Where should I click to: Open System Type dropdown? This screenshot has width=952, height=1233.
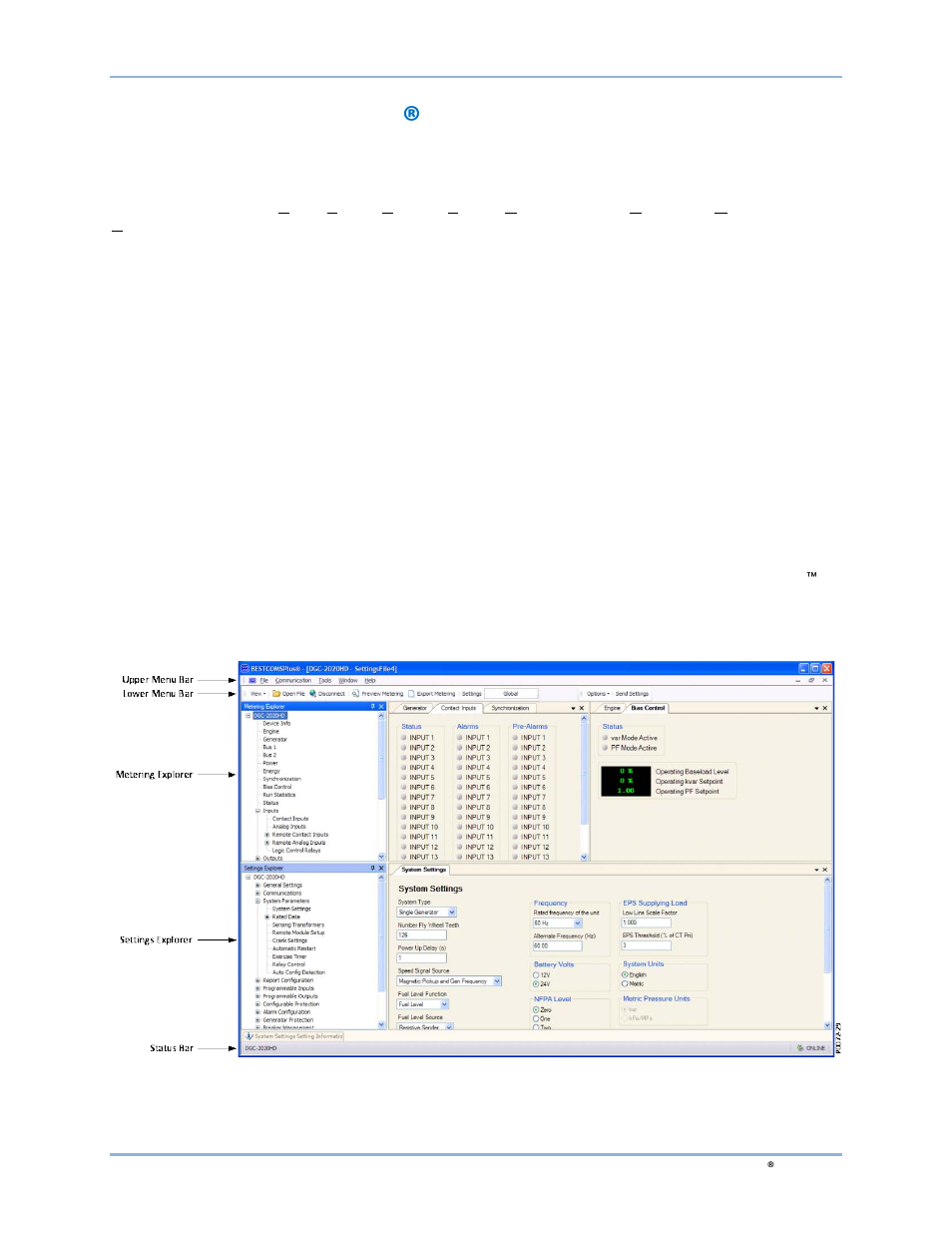click(x=452, y=913)
